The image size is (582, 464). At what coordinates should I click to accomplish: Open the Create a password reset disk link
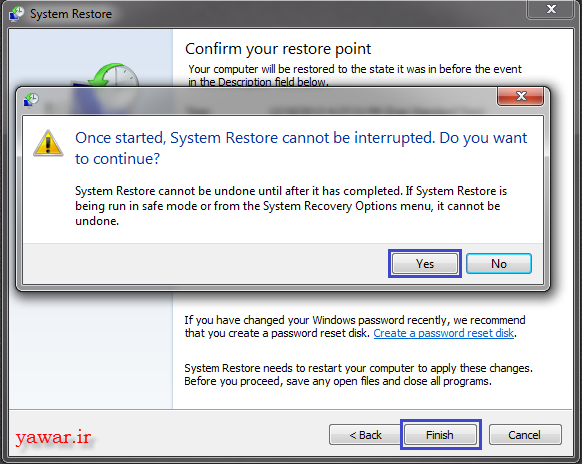point(444,333)
